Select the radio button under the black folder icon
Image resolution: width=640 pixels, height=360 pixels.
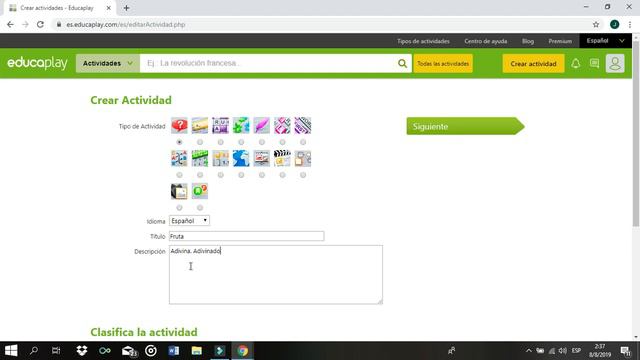click(179, 208)
